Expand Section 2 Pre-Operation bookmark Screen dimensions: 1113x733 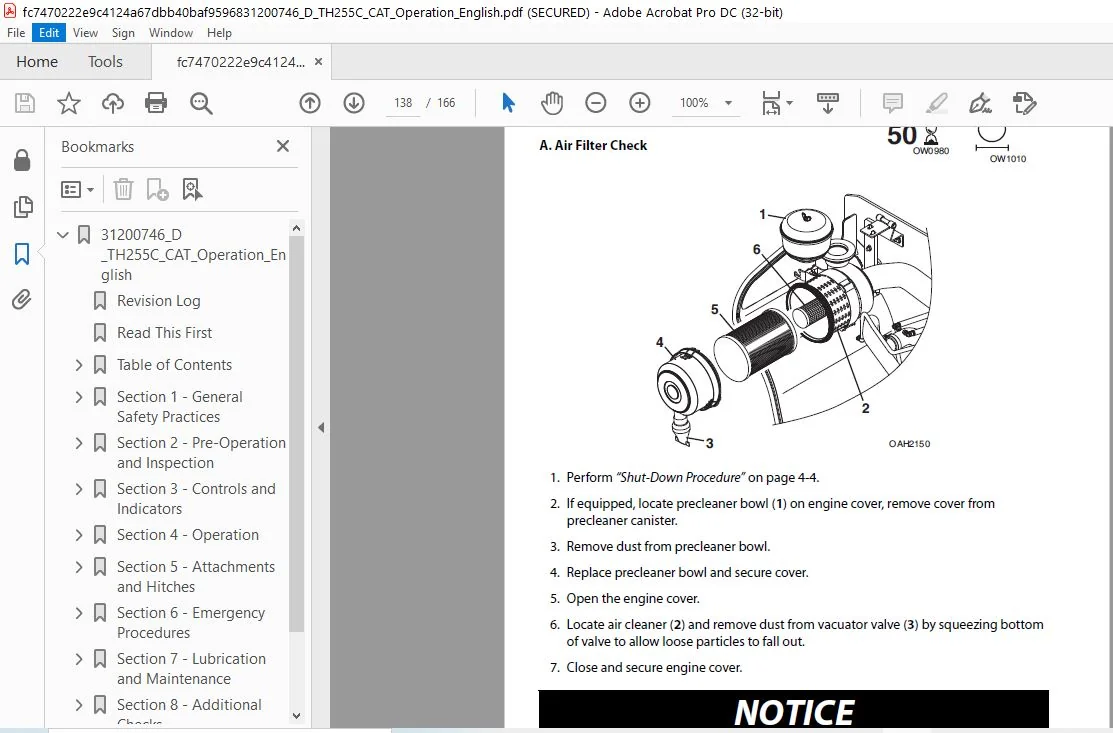pyautogui.click(x=79, y=443)
